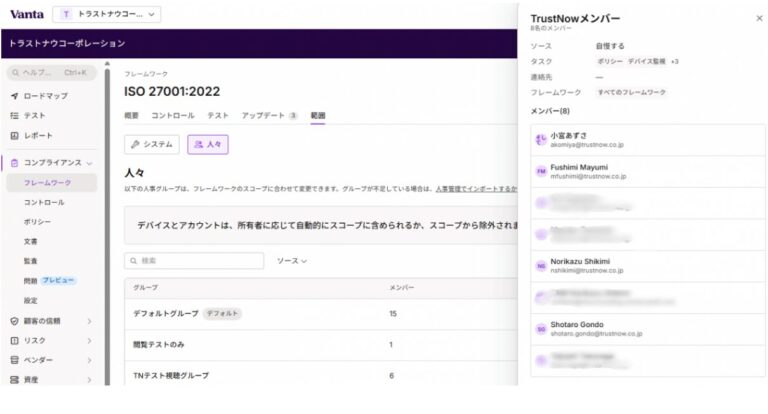This screenshot has height=414, width=768.
Task: Close the TrustNowメンバー panel
Action: [x=759, y=19]
